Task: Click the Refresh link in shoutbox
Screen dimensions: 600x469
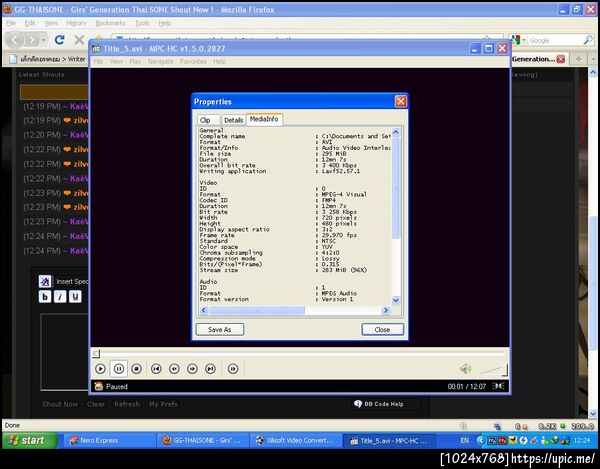Action: (x=127, y=404)
